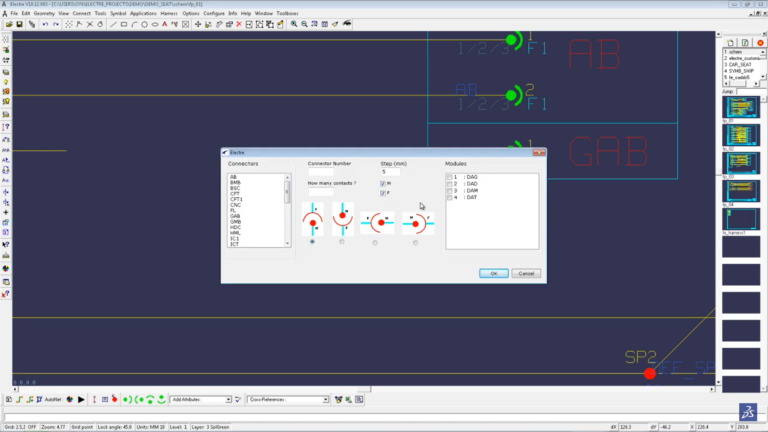Select connector AB in Connectors list
This screenshot has width=768, height=432.
pyautogui.click(x=233, y=177)
